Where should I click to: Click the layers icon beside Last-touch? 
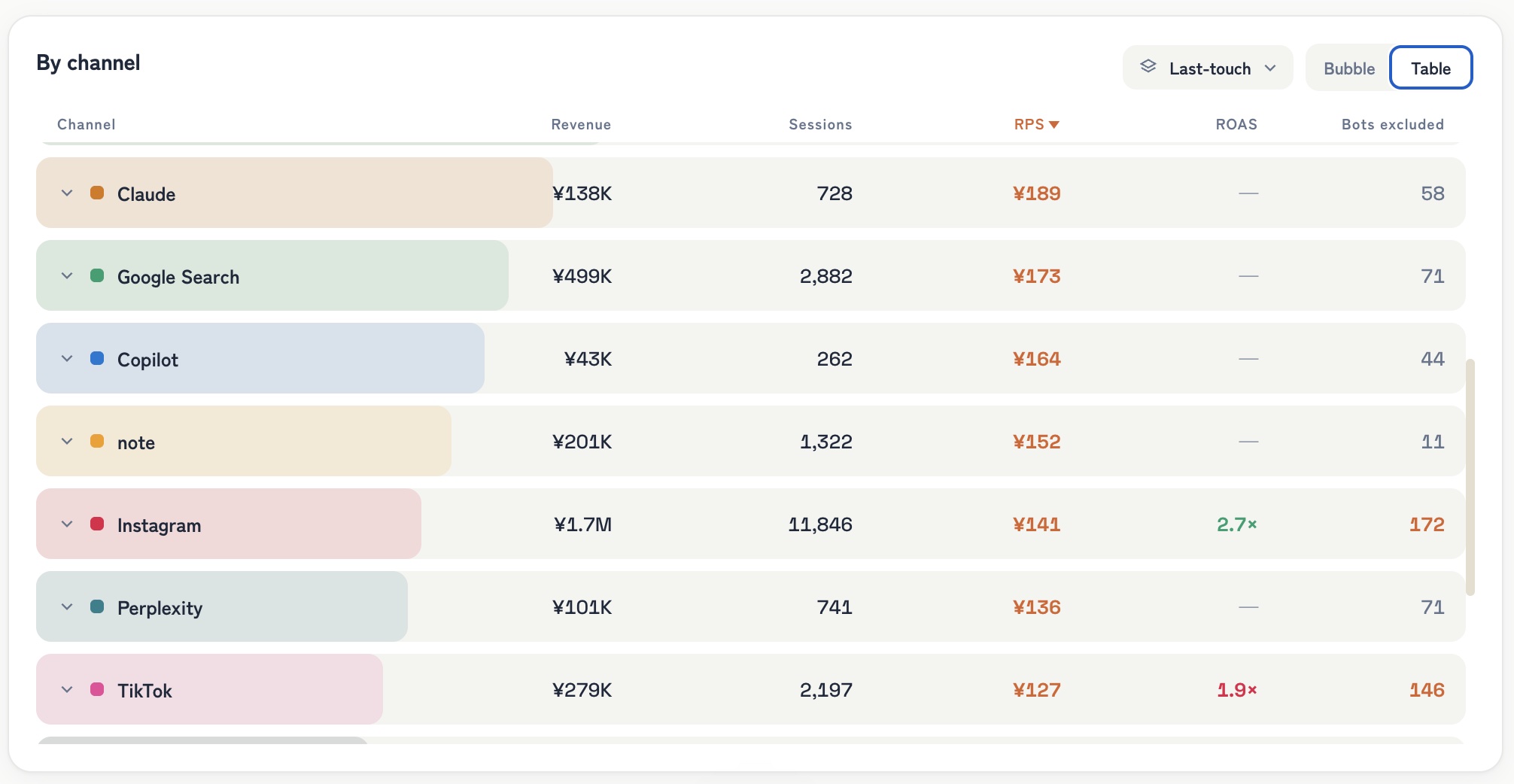tap(1148, 67)
